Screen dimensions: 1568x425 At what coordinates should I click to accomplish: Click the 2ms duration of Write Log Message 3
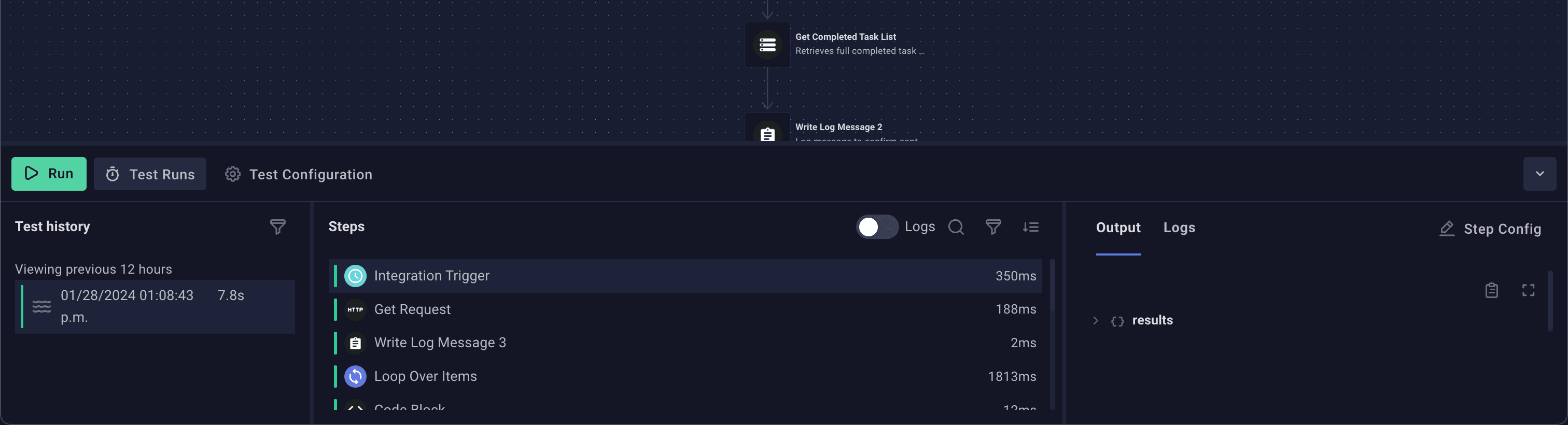(1023, 343)
